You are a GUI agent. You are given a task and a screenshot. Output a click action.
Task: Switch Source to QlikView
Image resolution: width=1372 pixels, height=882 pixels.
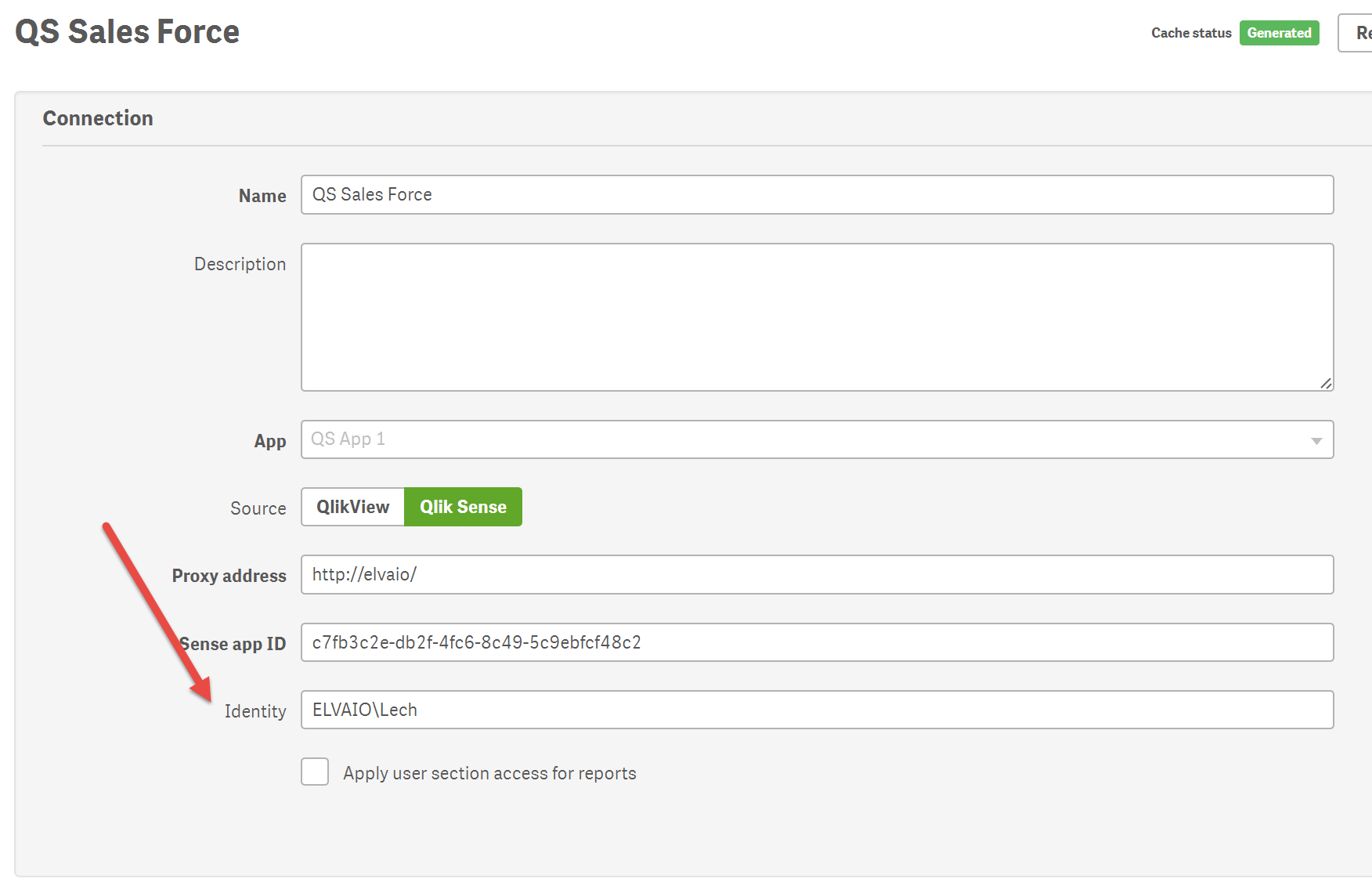pyautogui.click(x=353, y=508)
